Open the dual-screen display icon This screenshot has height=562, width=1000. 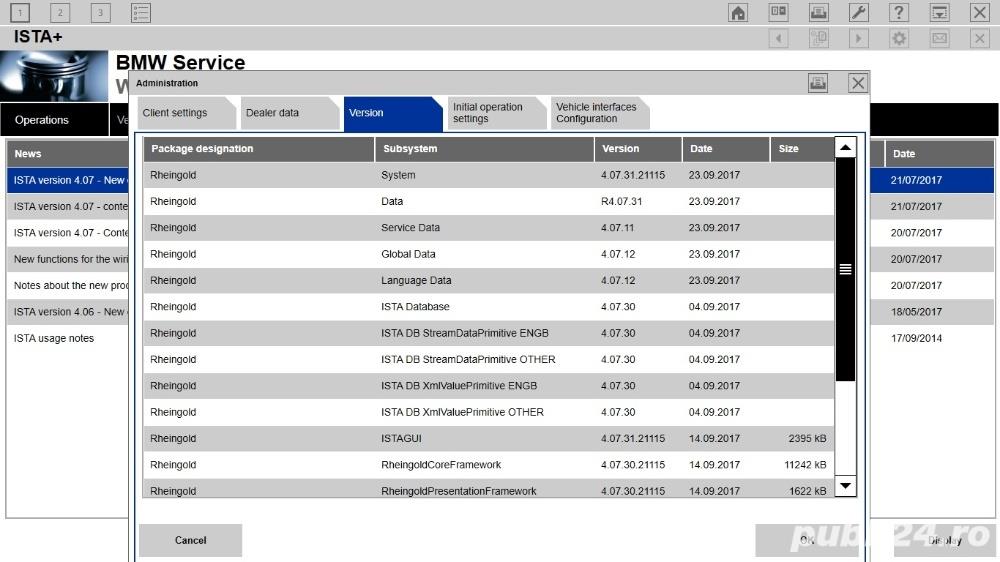click(x=778, y=12)
